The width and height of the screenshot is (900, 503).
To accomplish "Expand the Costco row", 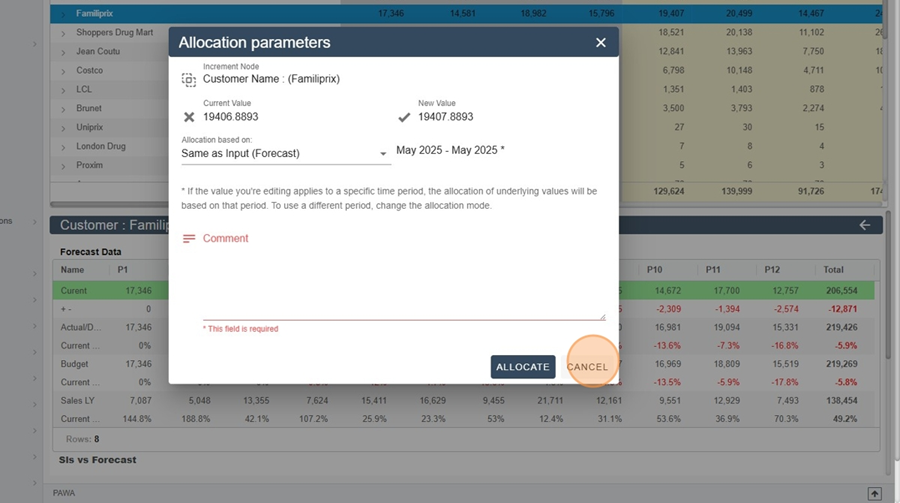I will tap(63, 71).
